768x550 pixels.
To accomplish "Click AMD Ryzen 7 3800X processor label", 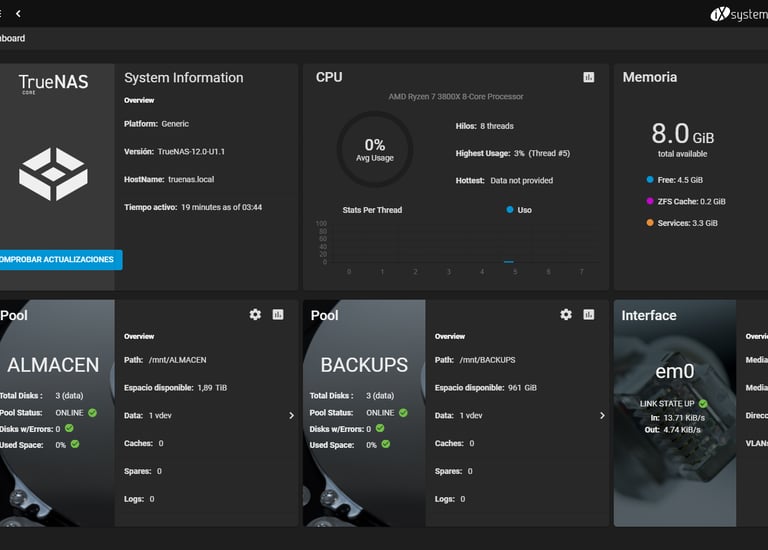I will click(x=456, y=96).
